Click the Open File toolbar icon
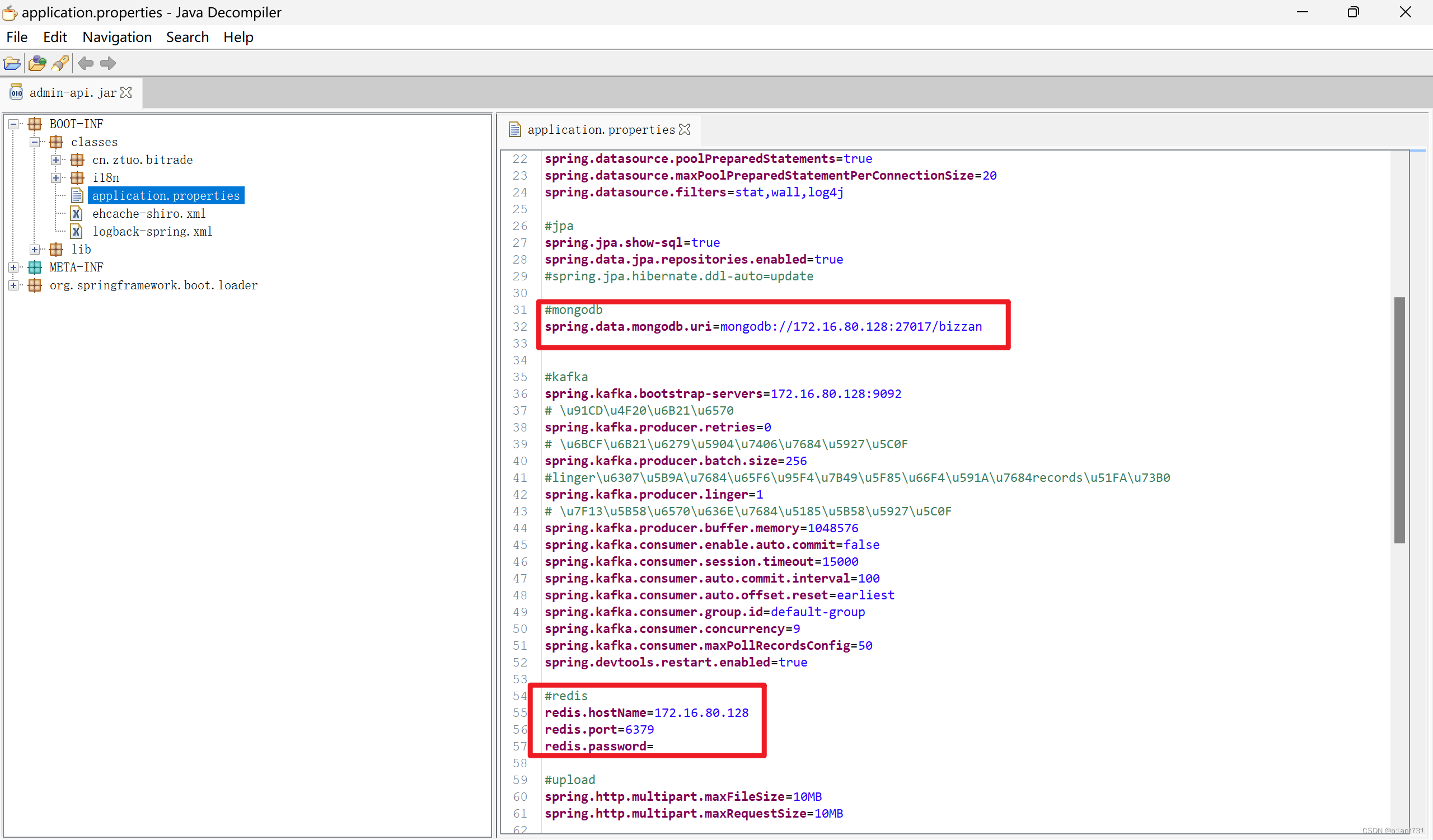 pyautogui.click(x=12, y=63)
